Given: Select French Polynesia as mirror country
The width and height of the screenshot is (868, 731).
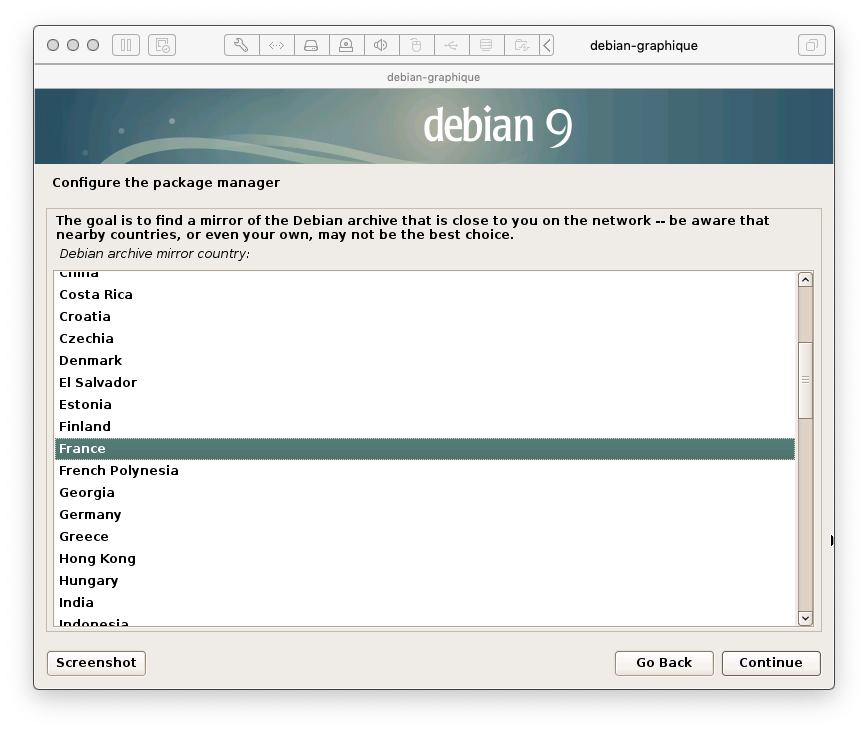Looking at the screenshot, I should pos(425,470).
